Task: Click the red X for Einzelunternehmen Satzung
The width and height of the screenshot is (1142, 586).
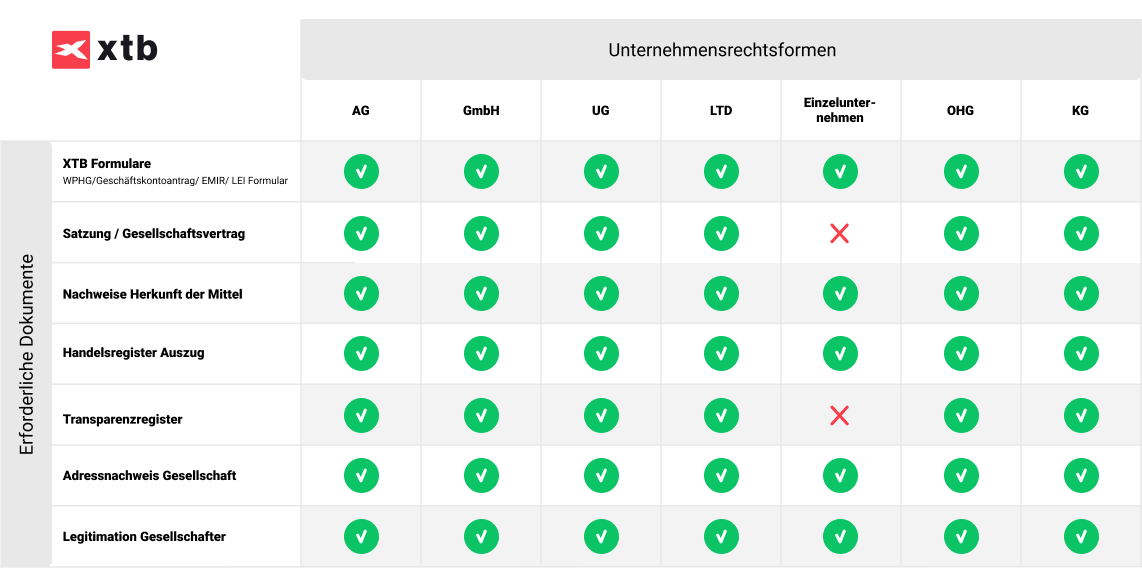Action: click(840, 234)
